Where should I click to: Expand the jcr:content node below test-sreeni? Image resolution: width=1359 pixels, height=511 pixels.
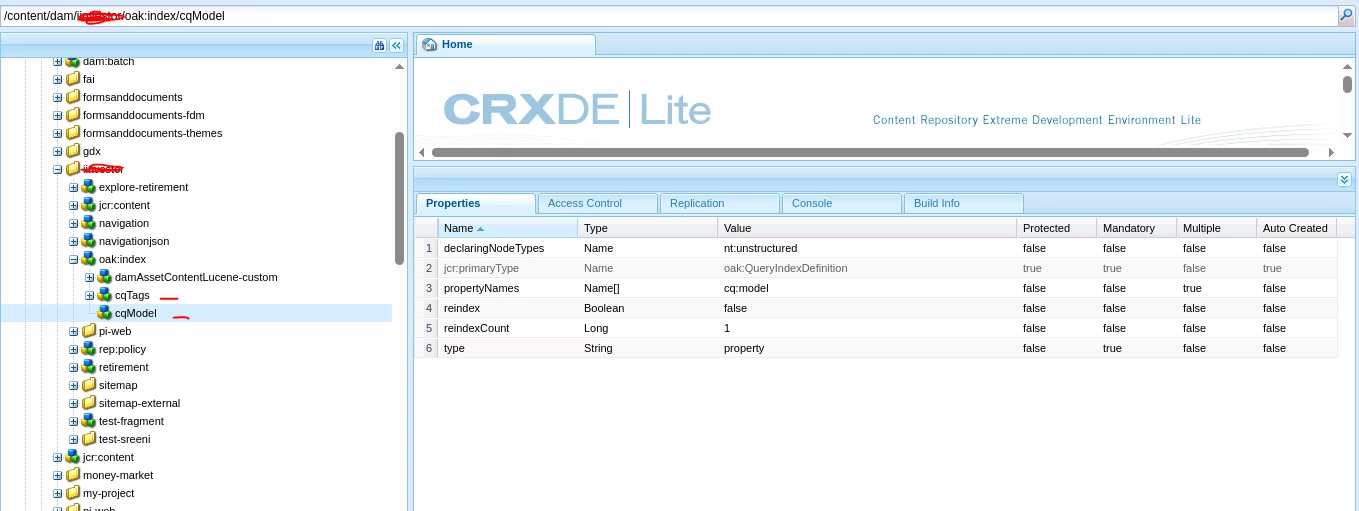pos(57,457)
